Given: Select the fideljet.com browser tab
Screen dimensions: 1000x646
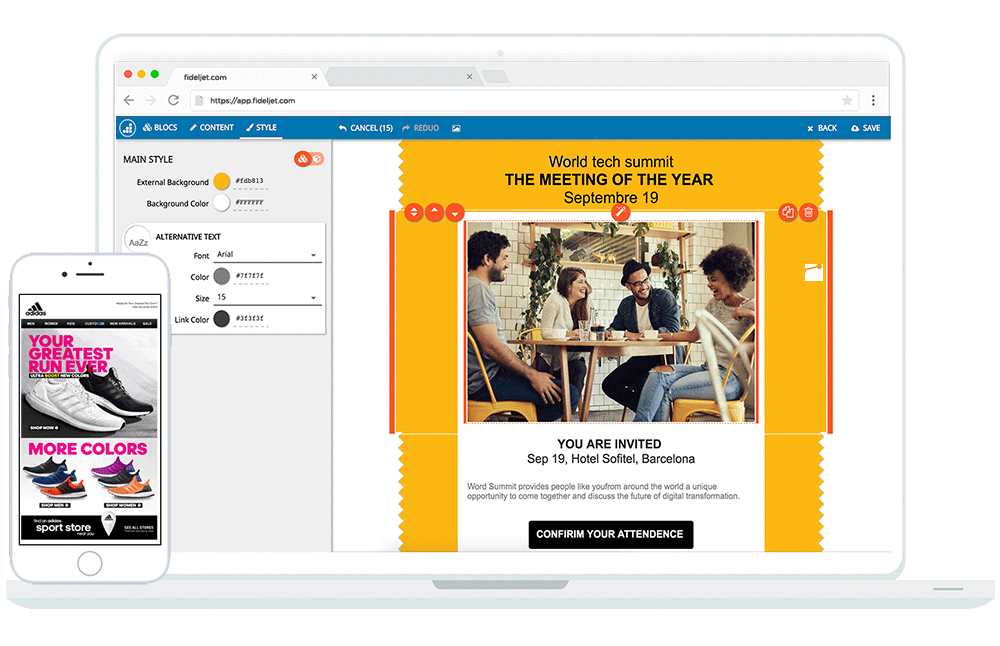Looking at the screenshot, I should coord(246,77).
